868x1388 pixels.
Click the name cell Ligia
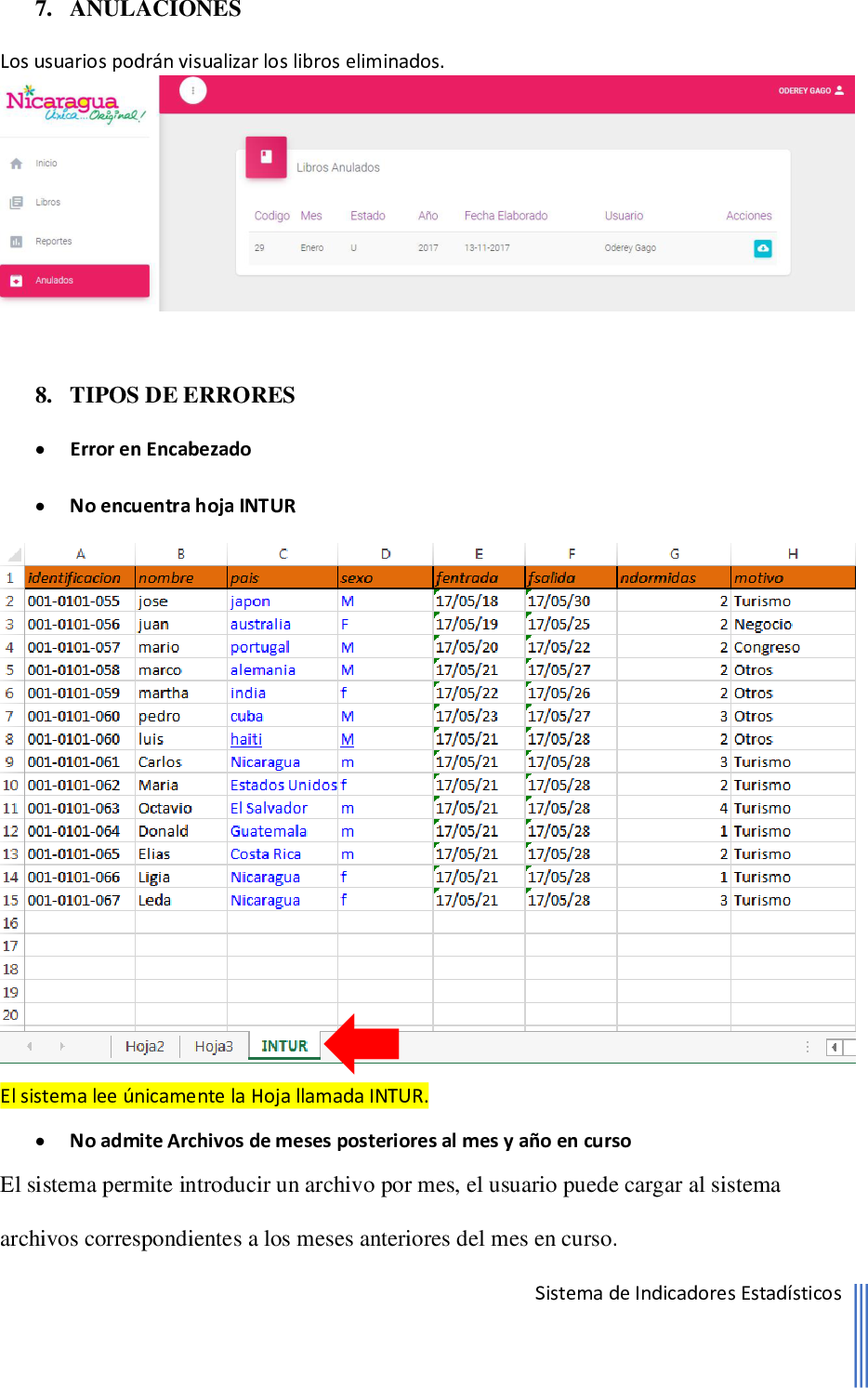[181, 877]
